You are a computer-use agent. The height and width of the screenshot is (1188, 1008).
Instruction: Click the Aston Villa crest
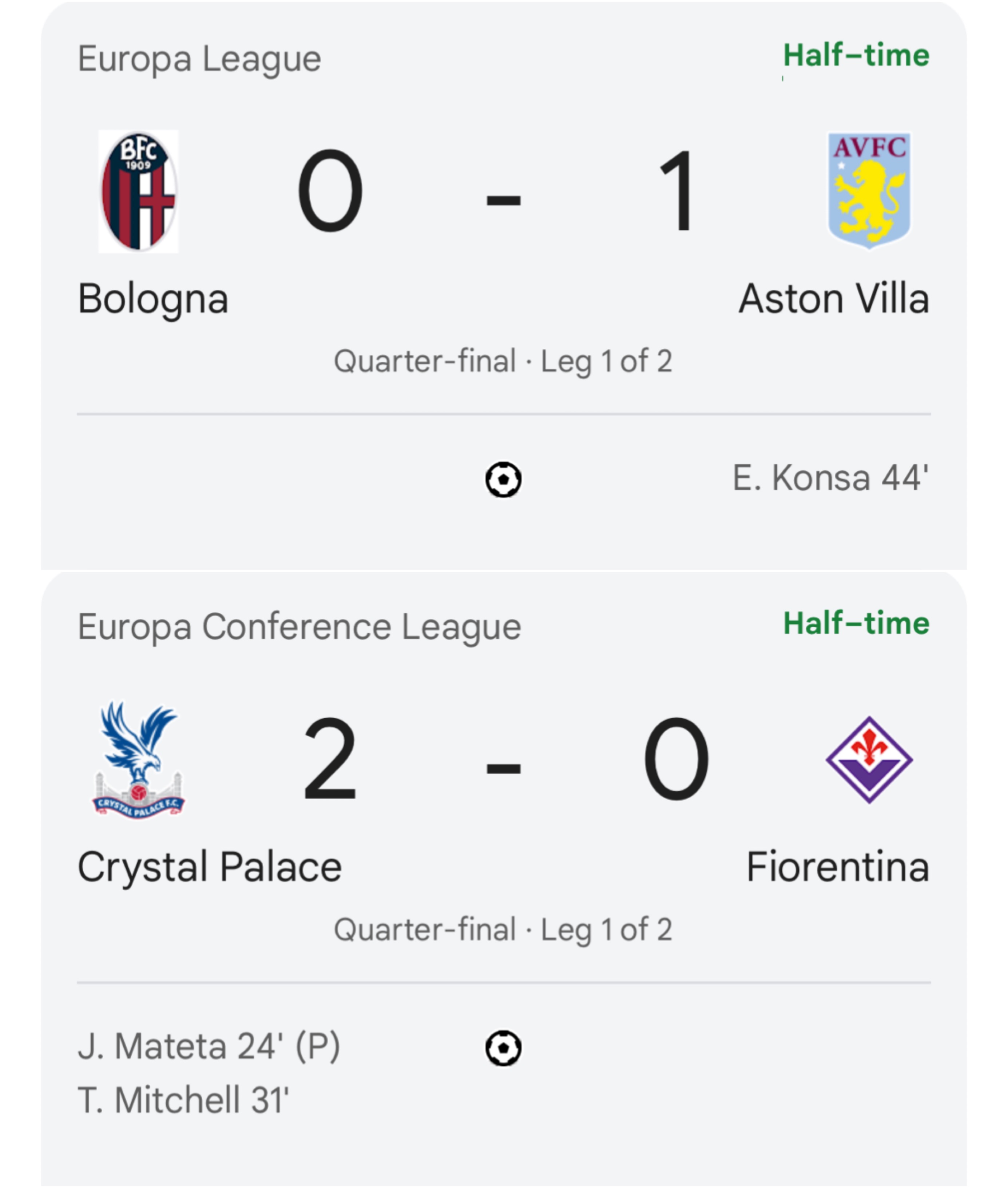[869, 190]
